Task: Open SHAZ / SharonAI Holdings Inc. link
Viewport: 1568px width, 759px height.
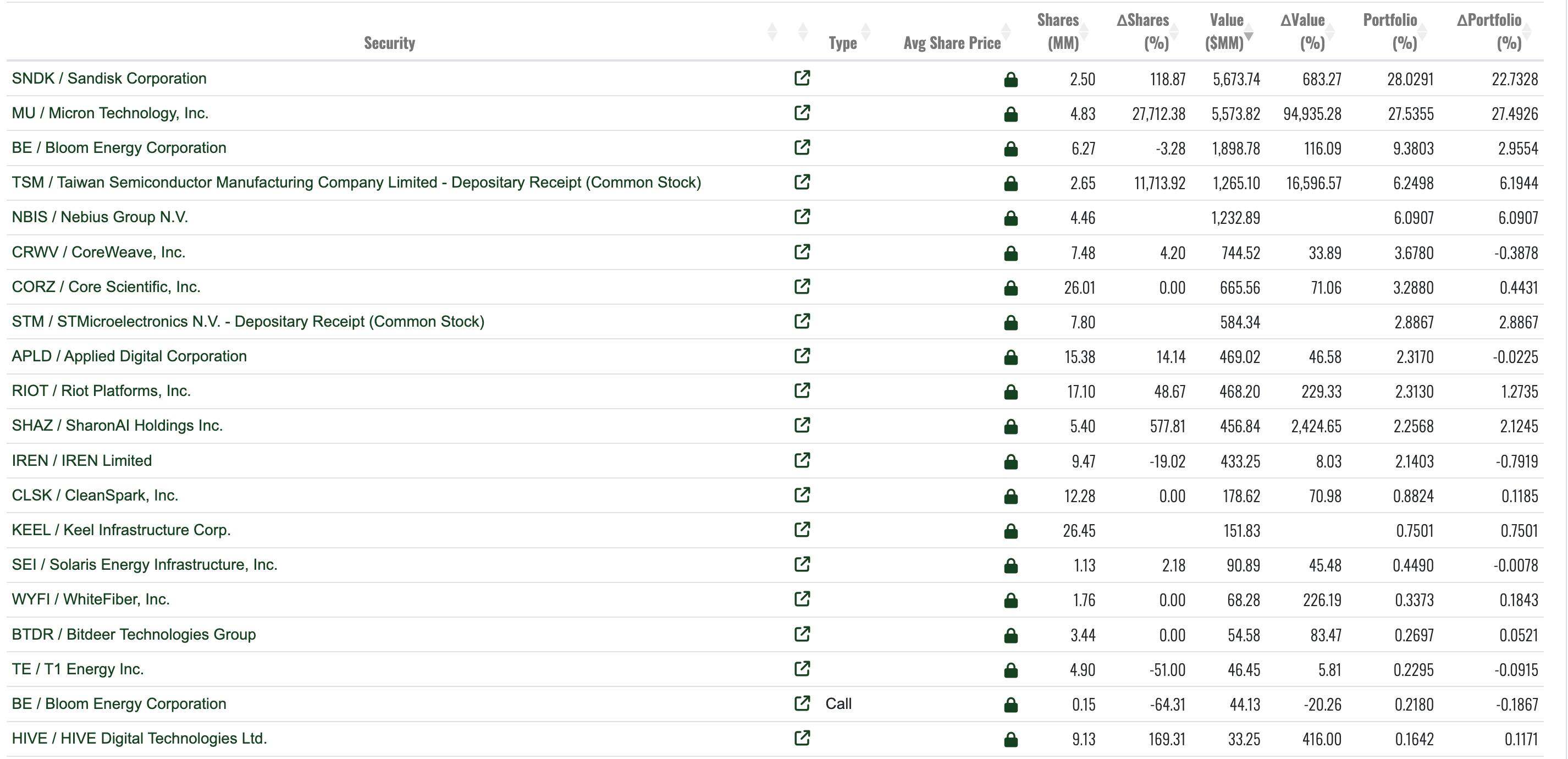Action: (117, 426)
